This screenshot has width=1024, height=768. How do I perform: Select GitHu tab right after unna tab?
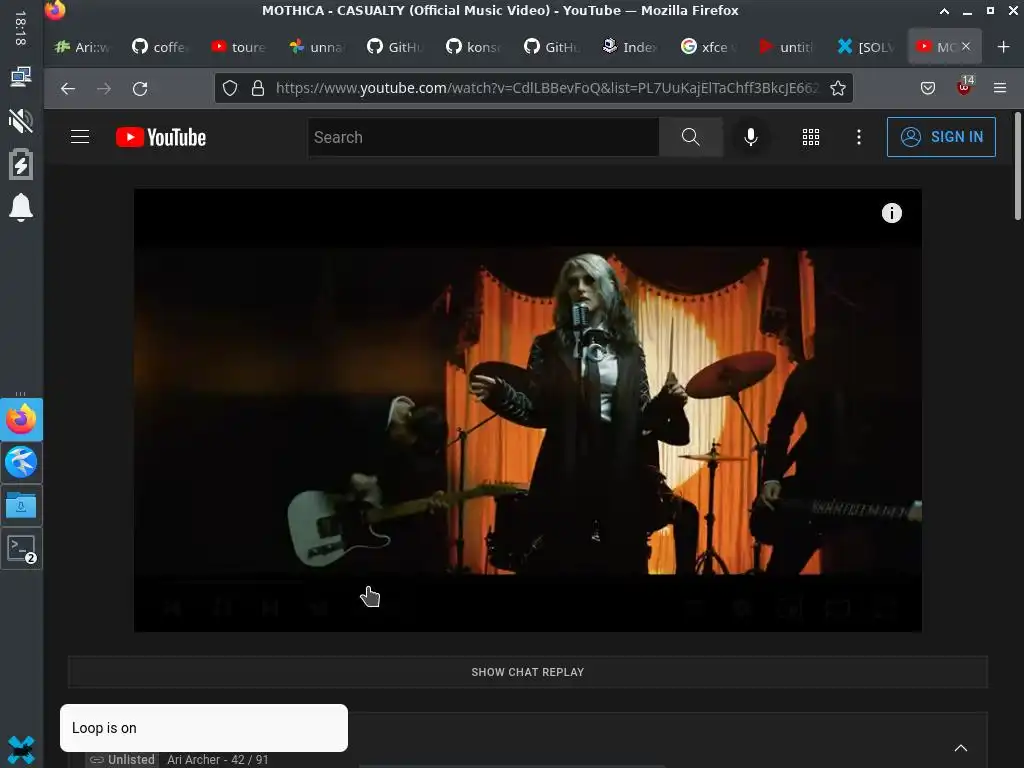pos(396,46)
